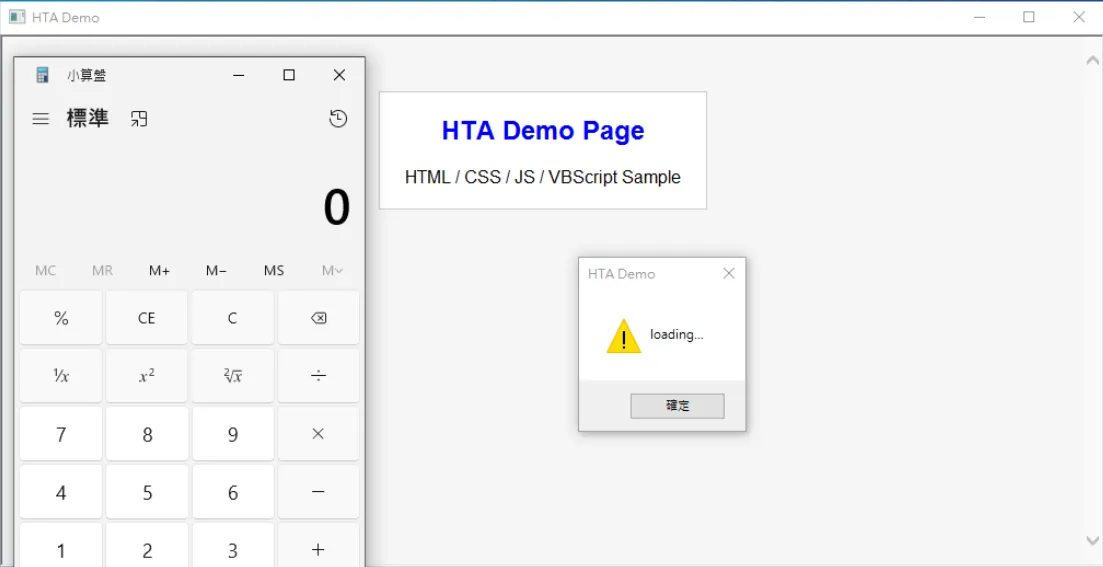Minimize the 小算盤 calculator window
This screenshot has width=1103, height=567.
(238, 75)
